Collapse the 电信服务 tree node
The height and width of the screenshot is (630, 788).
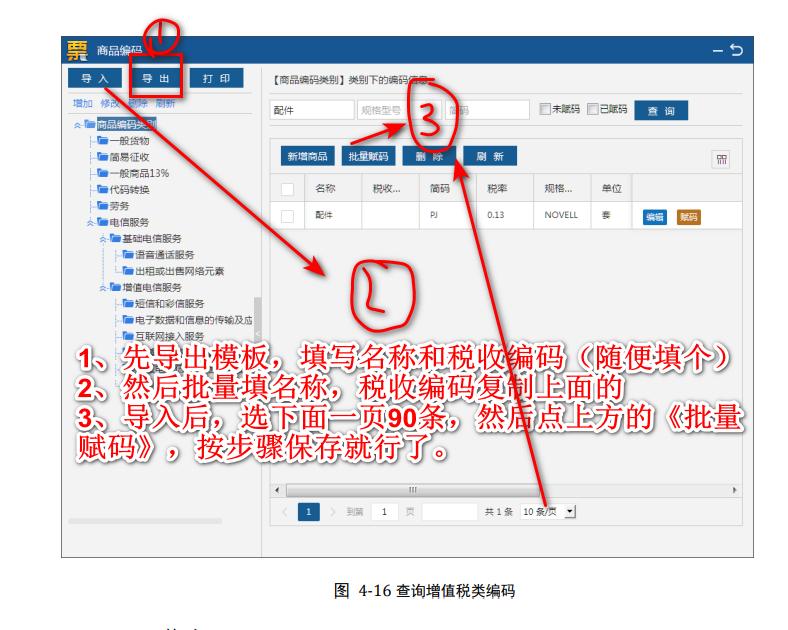pos(90,222)
